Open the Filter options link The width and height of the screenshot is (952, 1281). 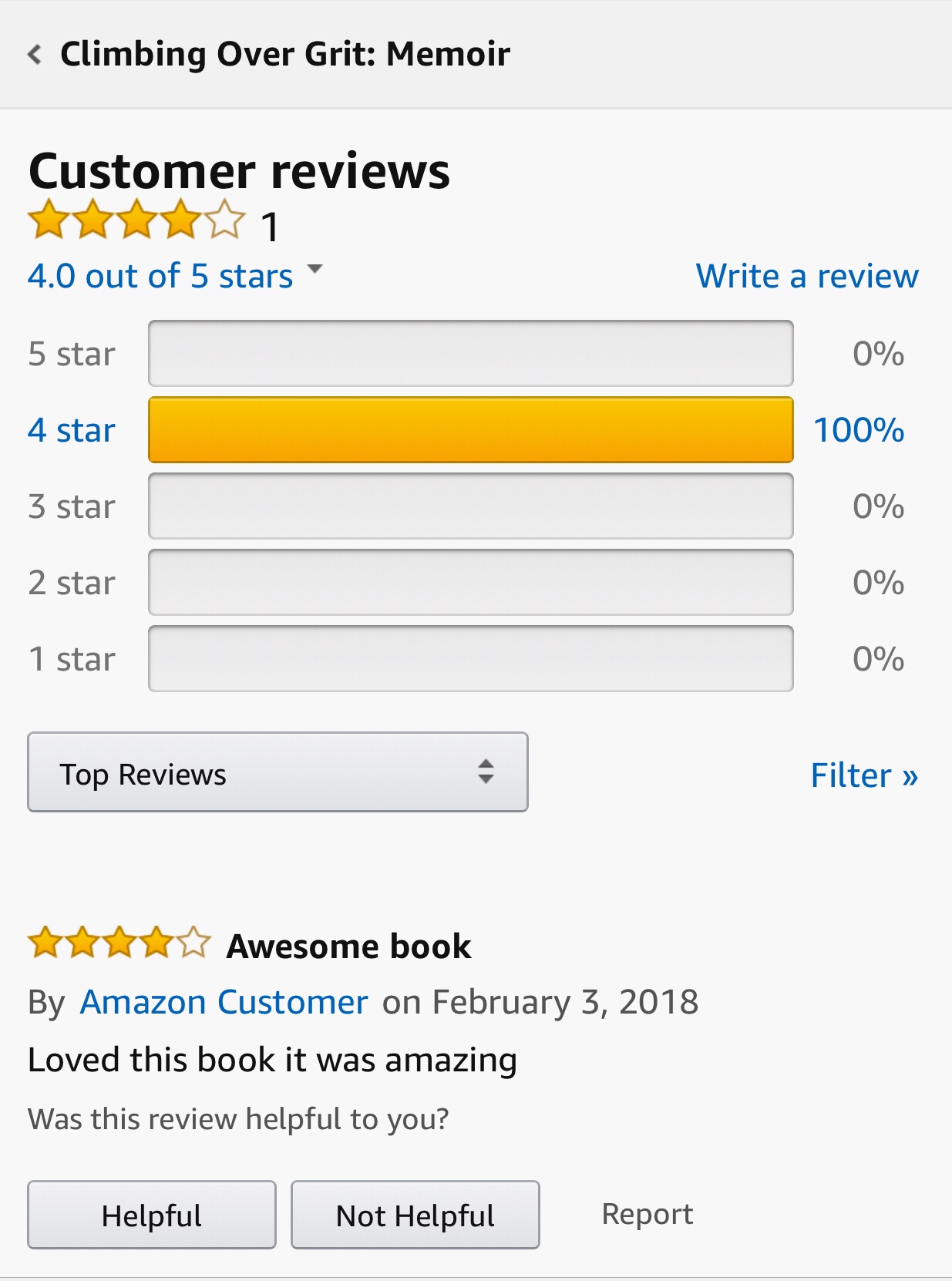(864, 775)
